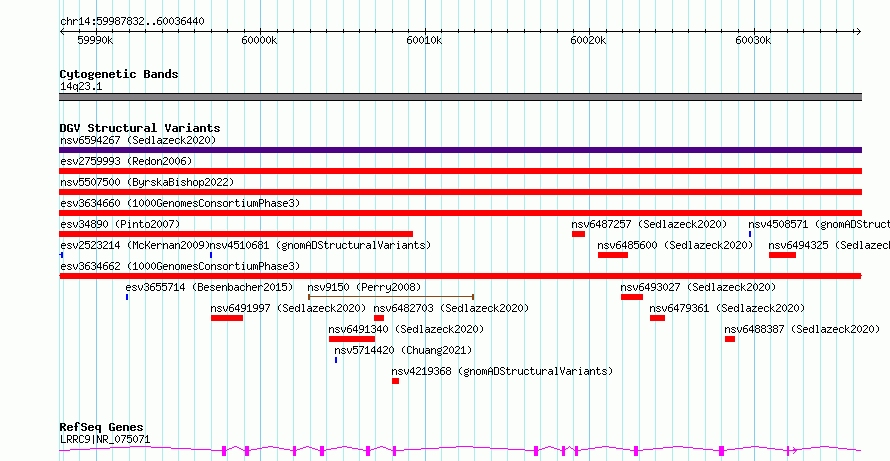
Task: Open nsv6479361 (Sedlazeck2020) label
Action: [x=727, y=308]
